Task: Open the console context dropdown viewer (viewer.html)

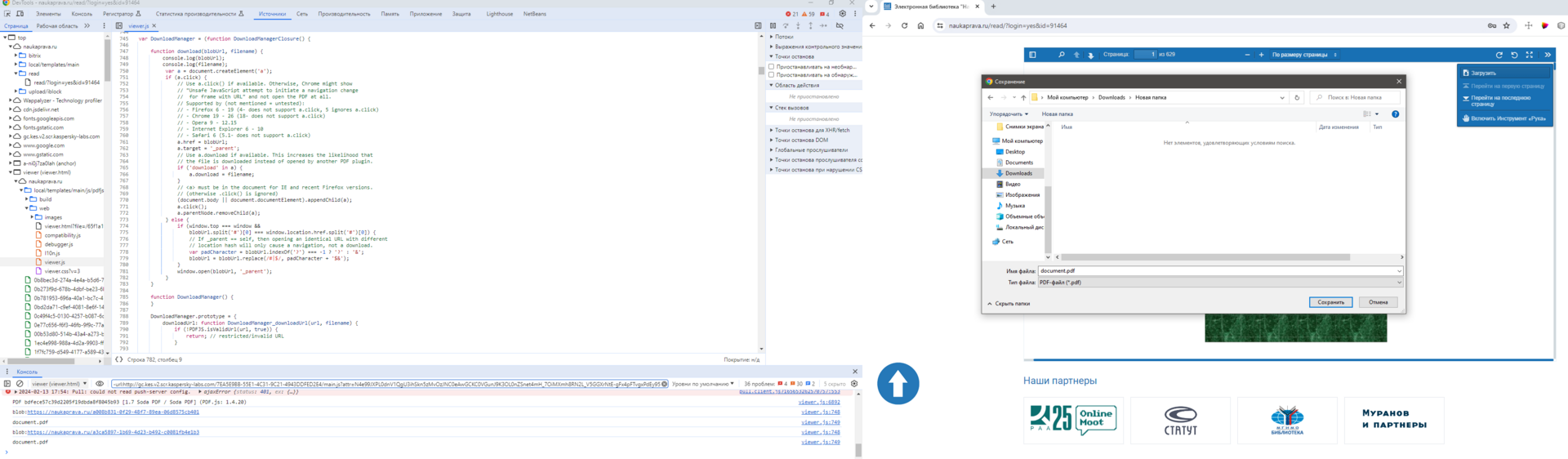Action: click(x=59, y=384)
